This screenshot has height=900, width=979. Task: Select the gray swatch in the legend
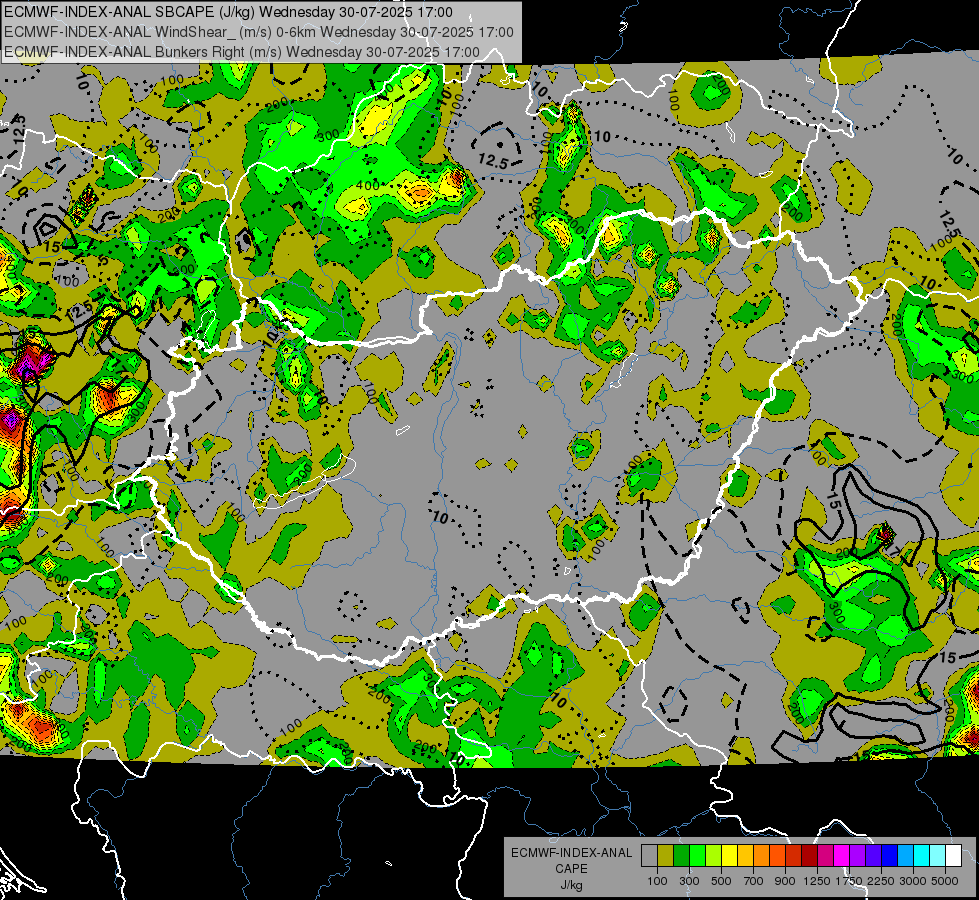pyautogui.click(x=649, y=856)
